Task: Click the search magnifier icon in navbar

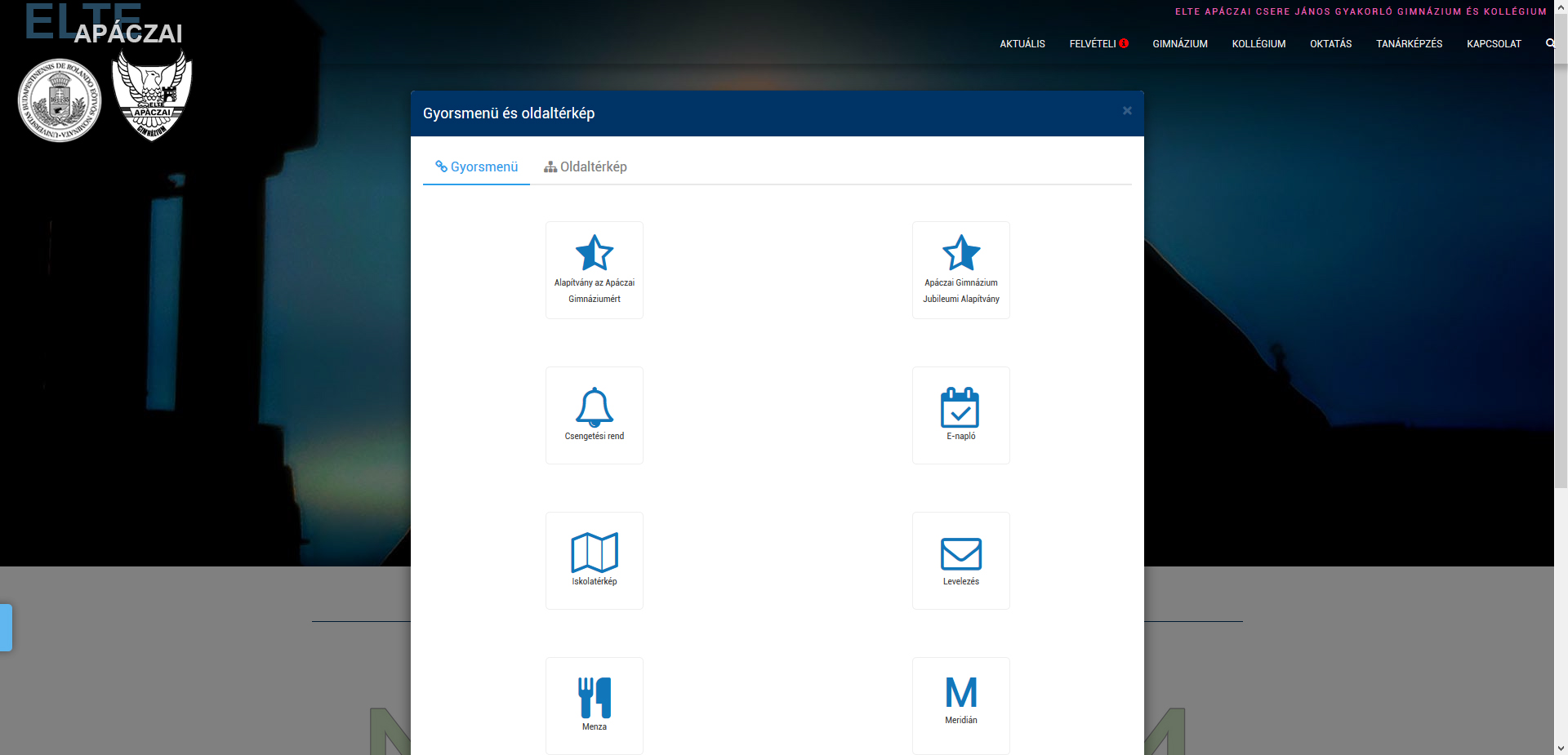Action: [x=1549, y=43]
